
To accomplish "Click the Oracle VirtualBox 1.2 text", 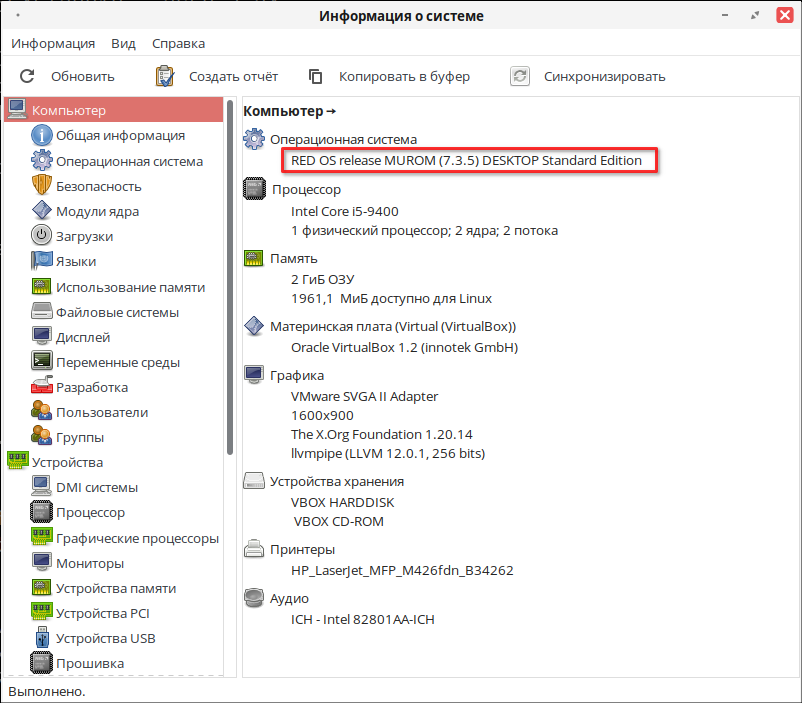I will [x=405, y=347].
